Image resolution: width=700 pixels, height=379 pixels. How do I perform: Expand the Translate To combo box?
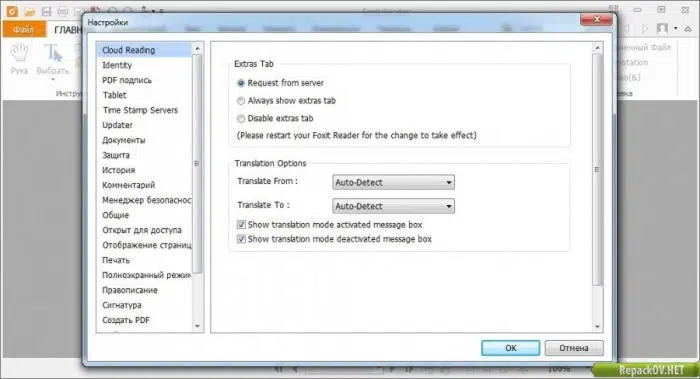393,206
